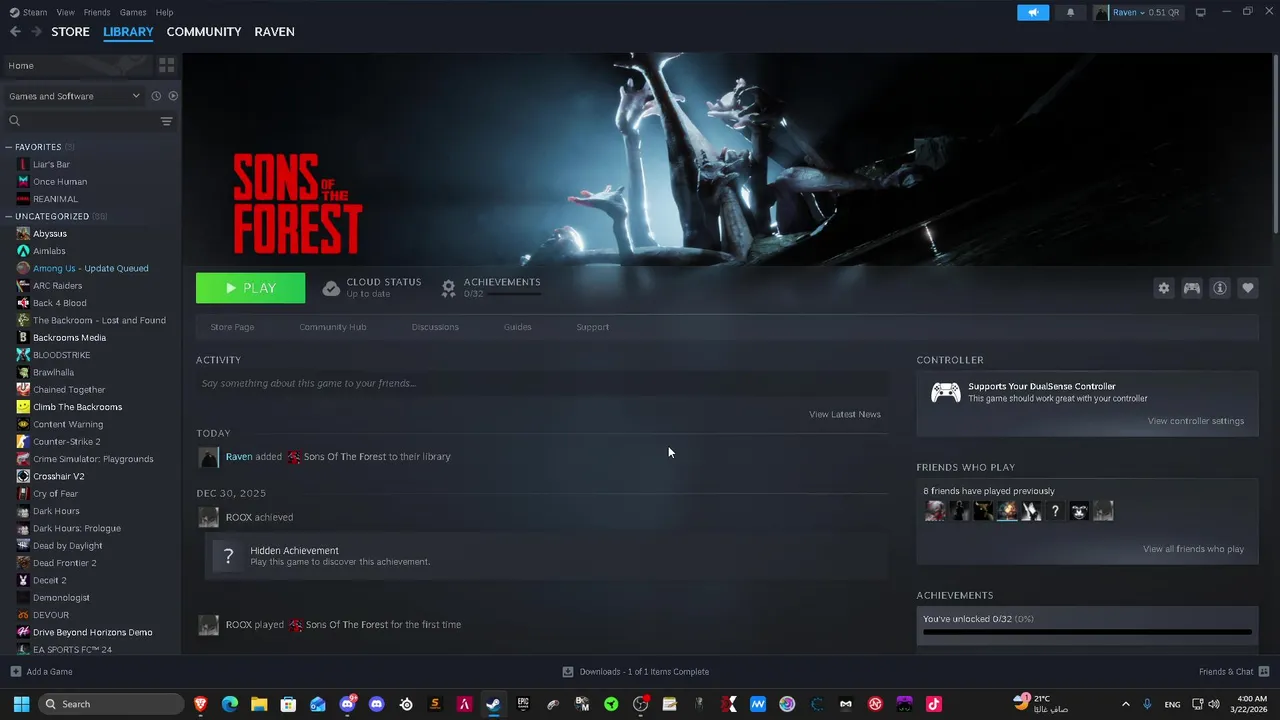Click Steam icon in Windows taskbar
Viewport: 1280px width, 720px height.
(493, 704)
